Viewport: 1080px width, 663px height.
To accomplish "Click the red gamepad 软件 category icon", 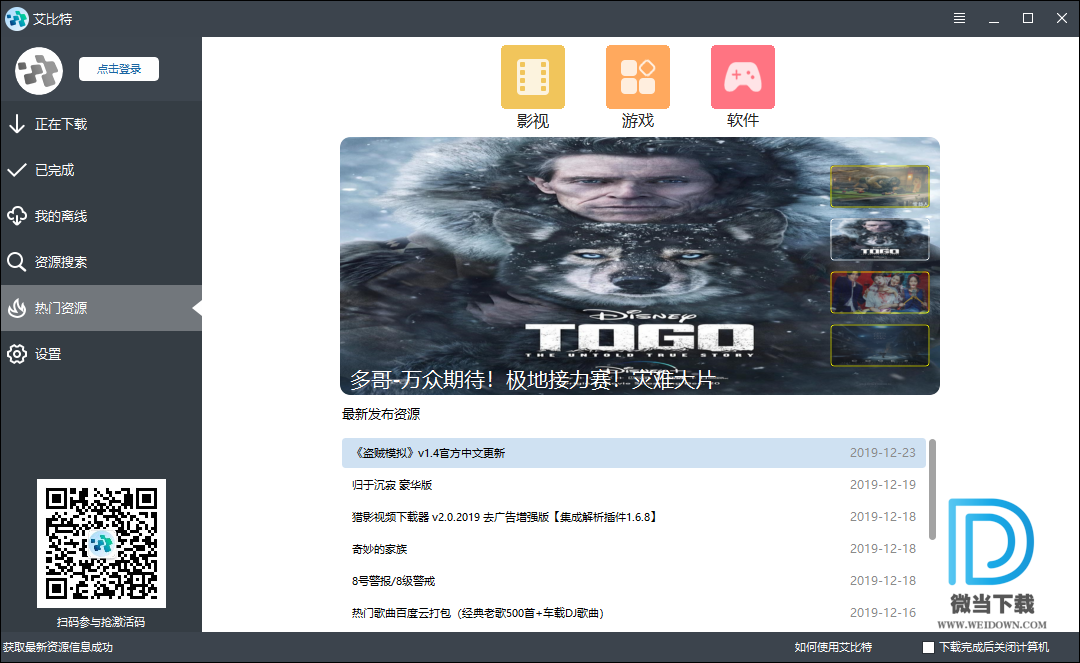I will click(x=742, y=77).
